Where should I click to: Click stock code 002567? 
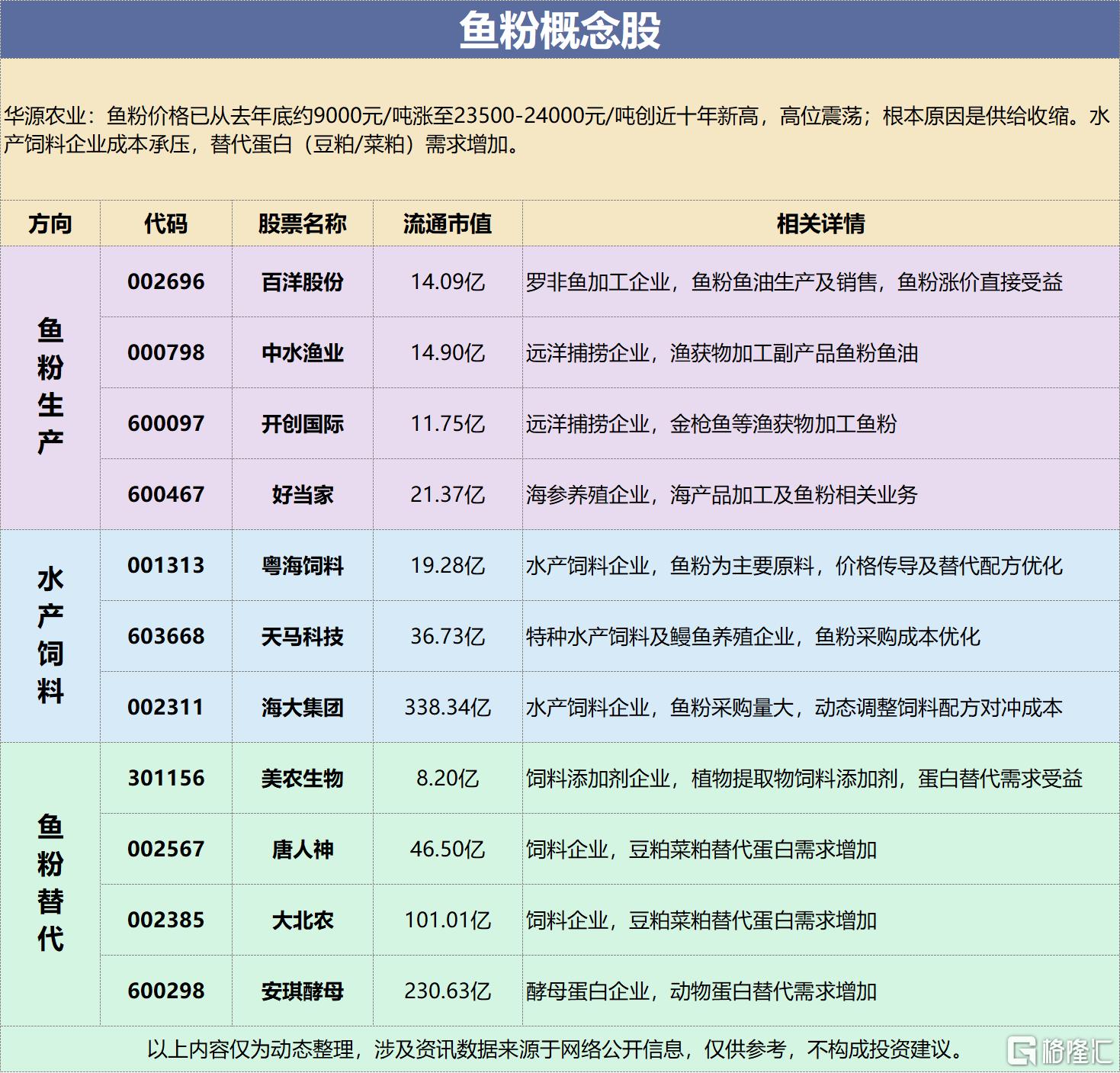pos(166,850)
